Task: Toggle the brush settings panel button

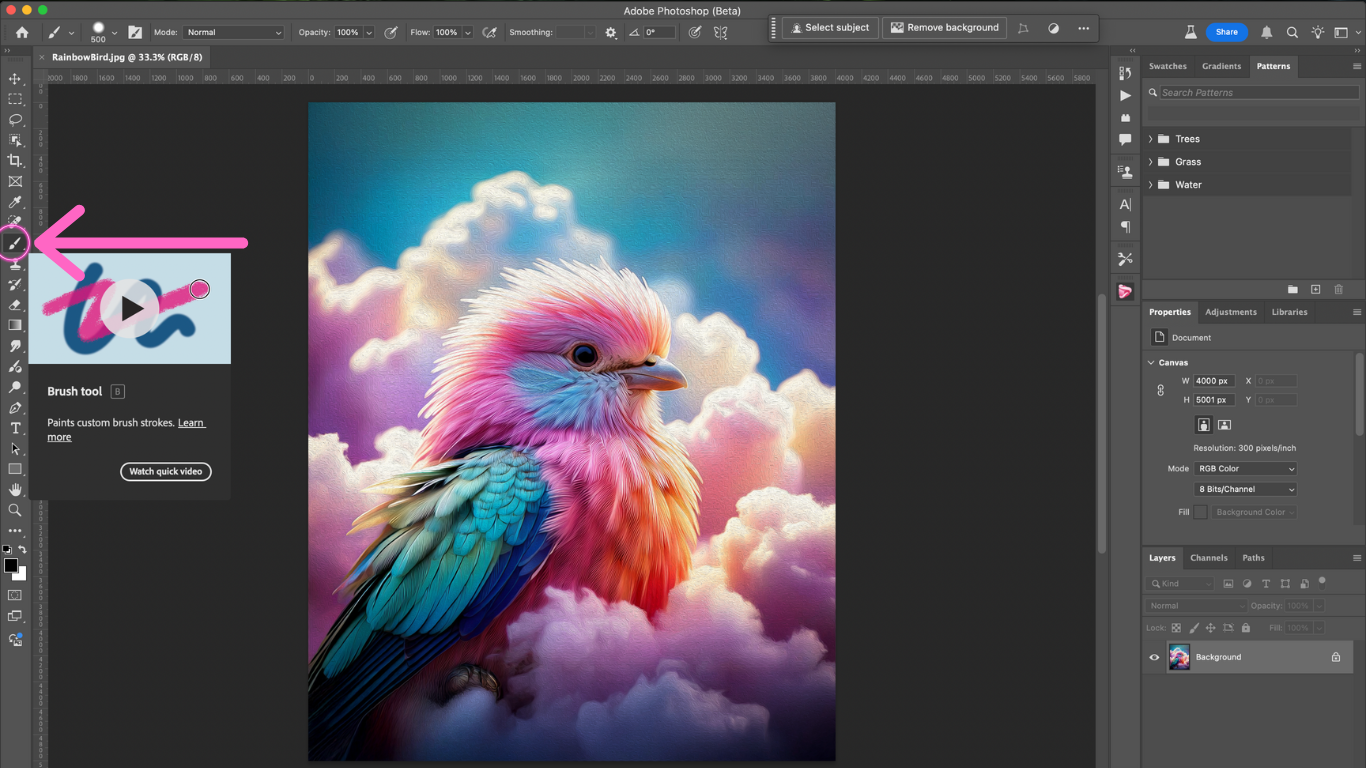Action: coord(135,32)
